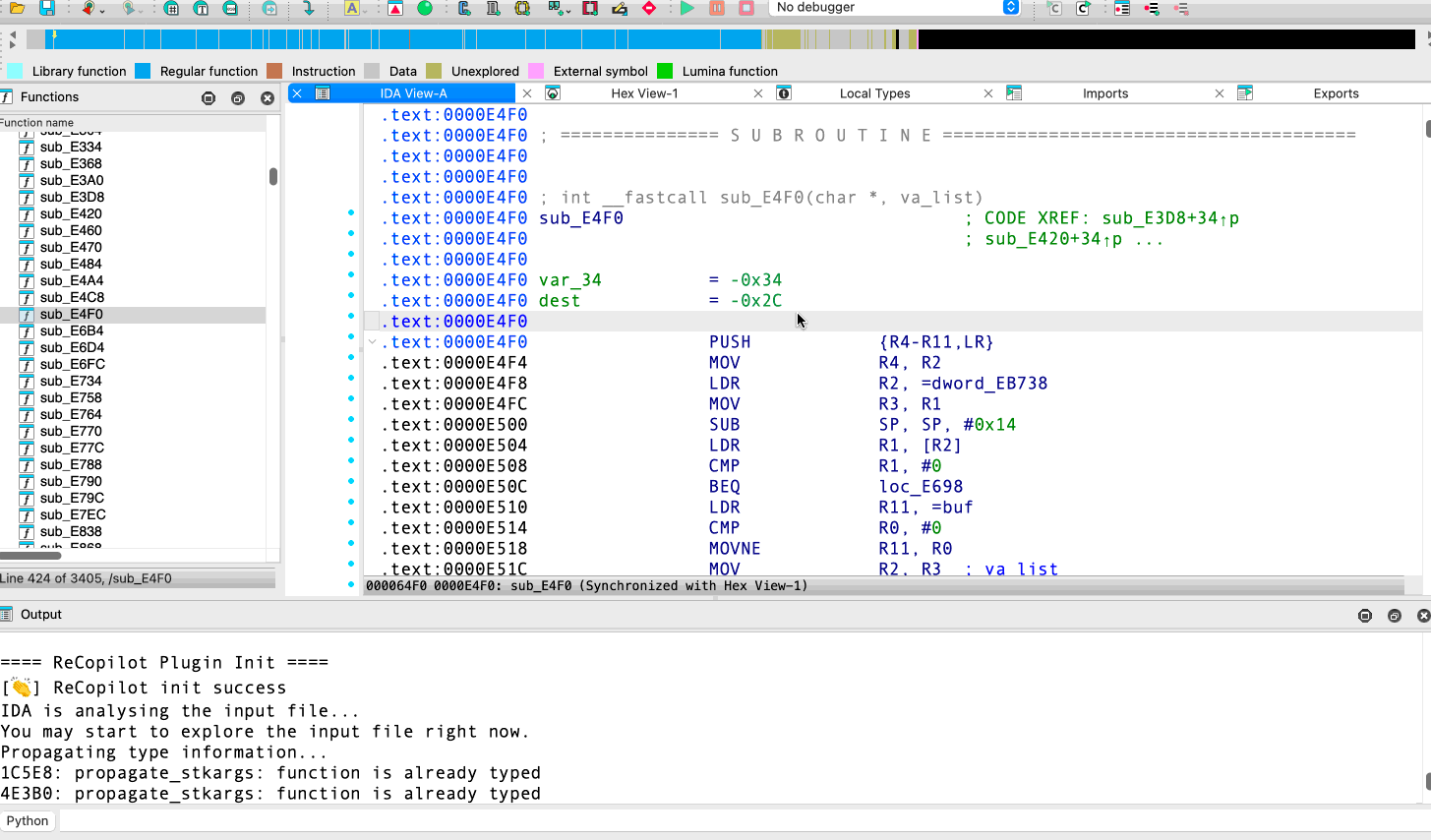Click the downward jump arrow icon
Screen dimensions: 1431x840
(x=308, y=8)
